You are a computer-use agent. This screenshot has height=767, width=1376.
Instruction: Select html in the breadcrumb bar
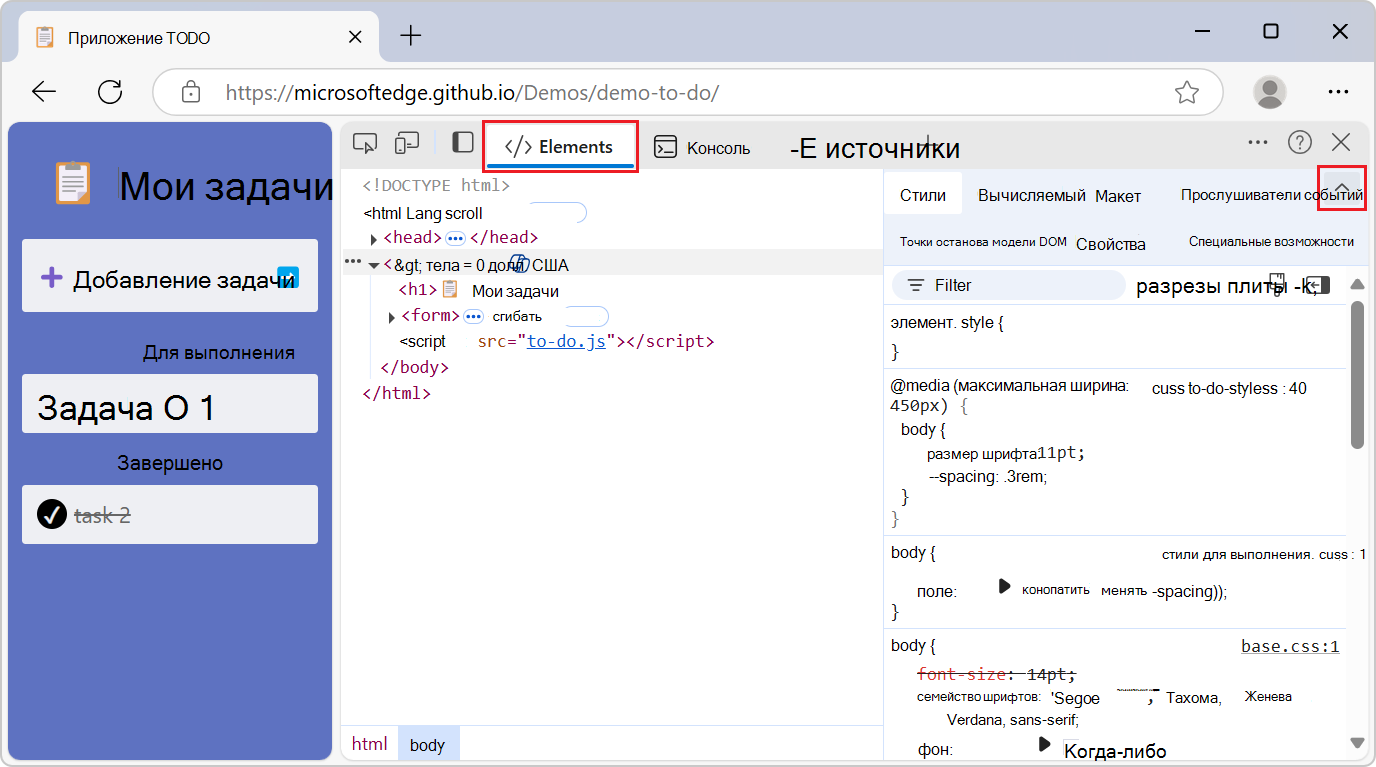pyautogui.click(x=369, y=744)
